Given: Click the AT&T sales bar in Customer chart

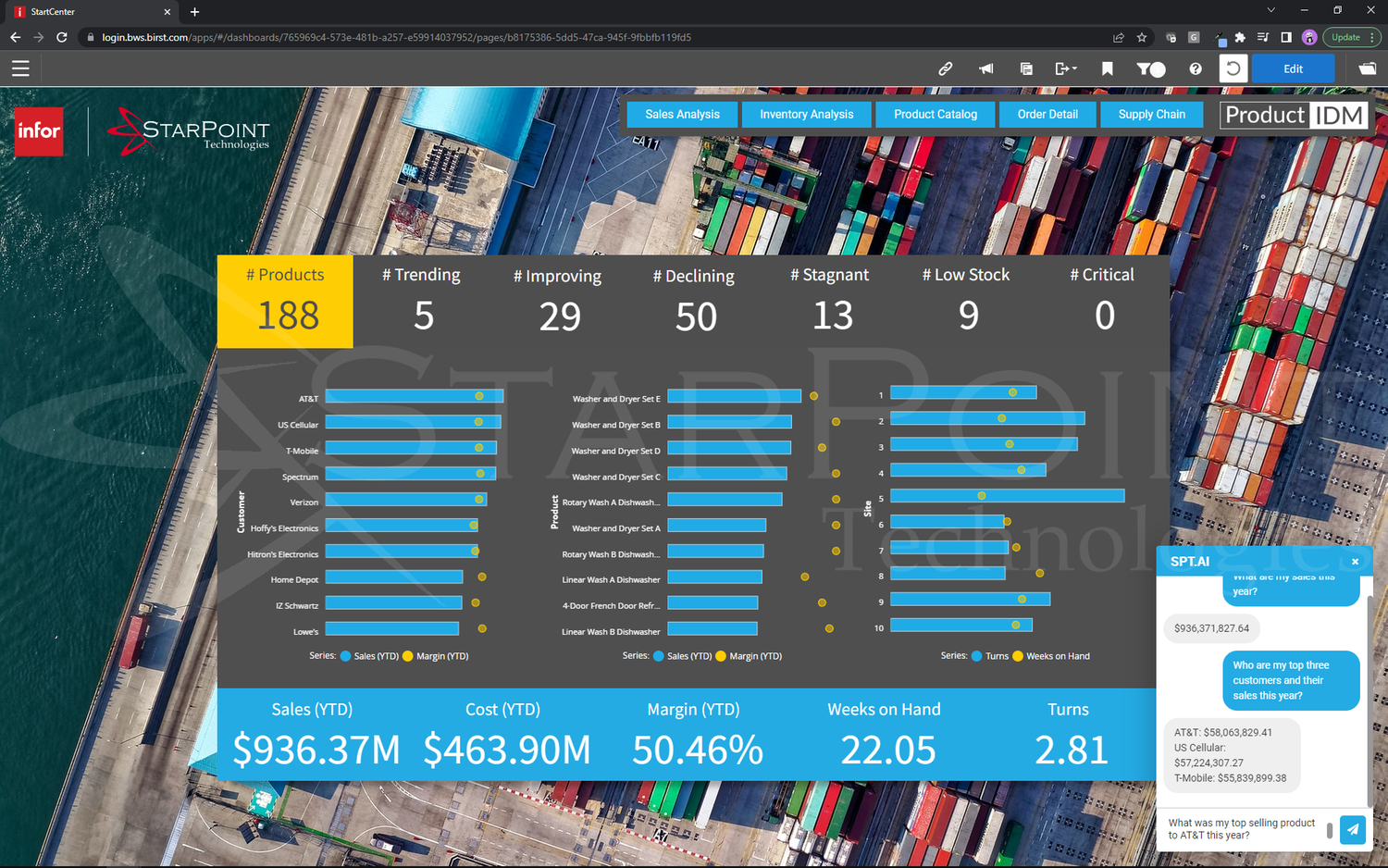Looking at the screenshot, I should coord(415,396).
